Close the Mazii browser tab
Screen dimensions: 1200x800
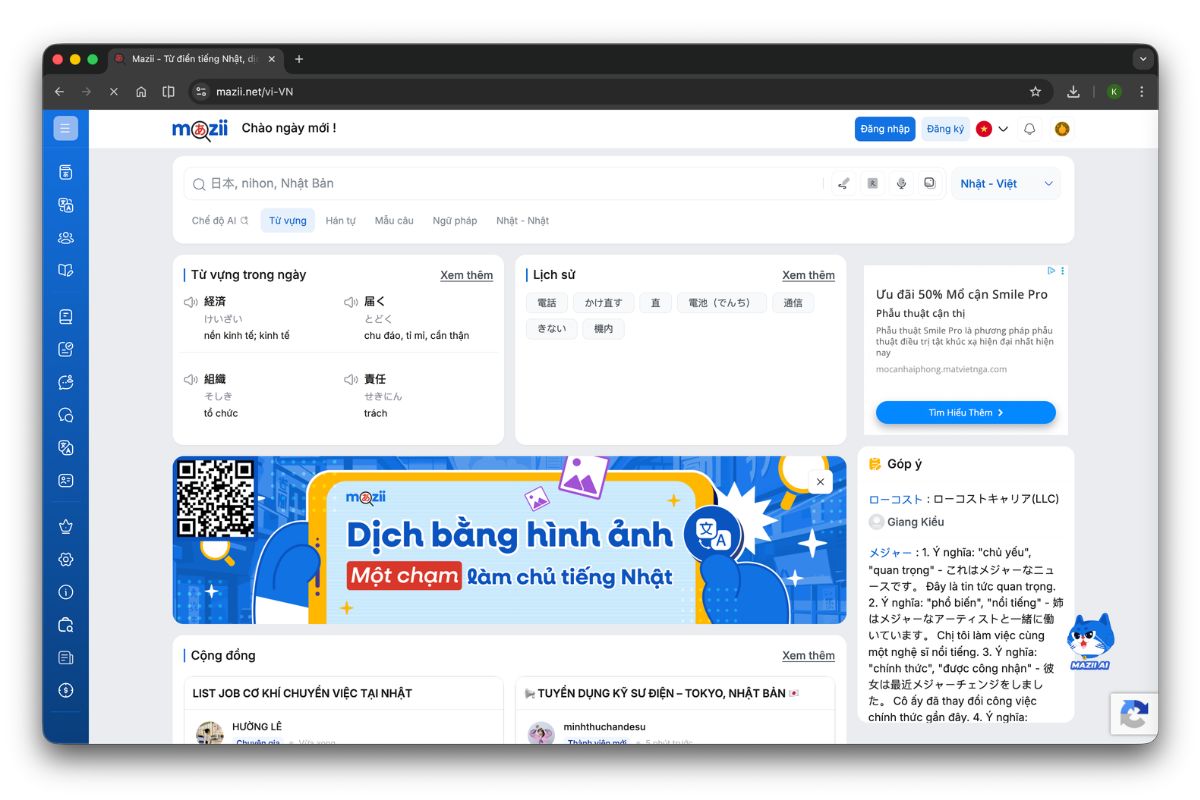pyautogui.click(x=272, y=59)
